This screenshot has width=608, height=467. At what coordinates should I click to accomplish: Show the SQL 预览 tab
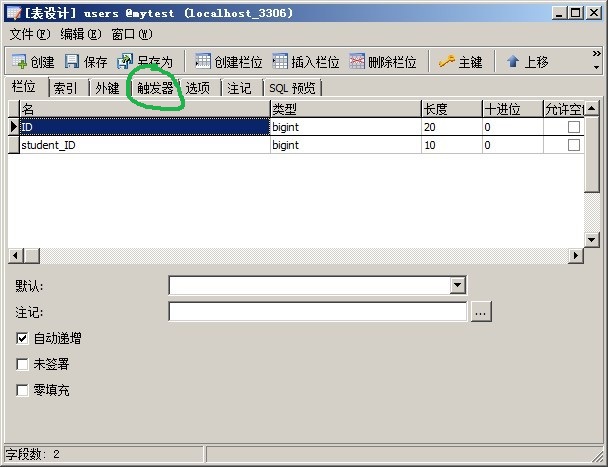[292, 88]
